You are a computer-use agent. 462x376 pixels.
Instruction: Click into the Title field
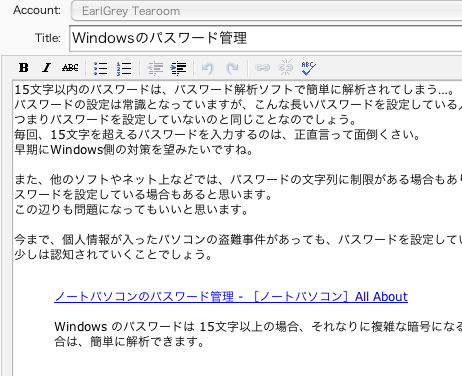click(266, 38)
